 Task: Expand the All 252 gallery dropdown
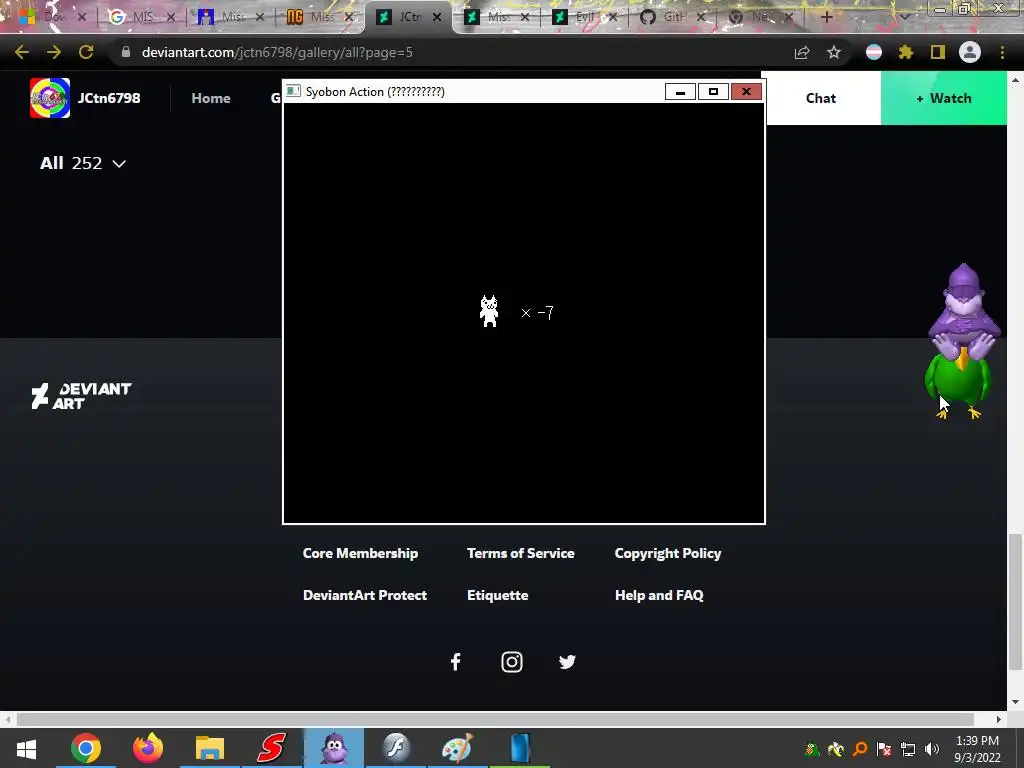click(83, 163)
